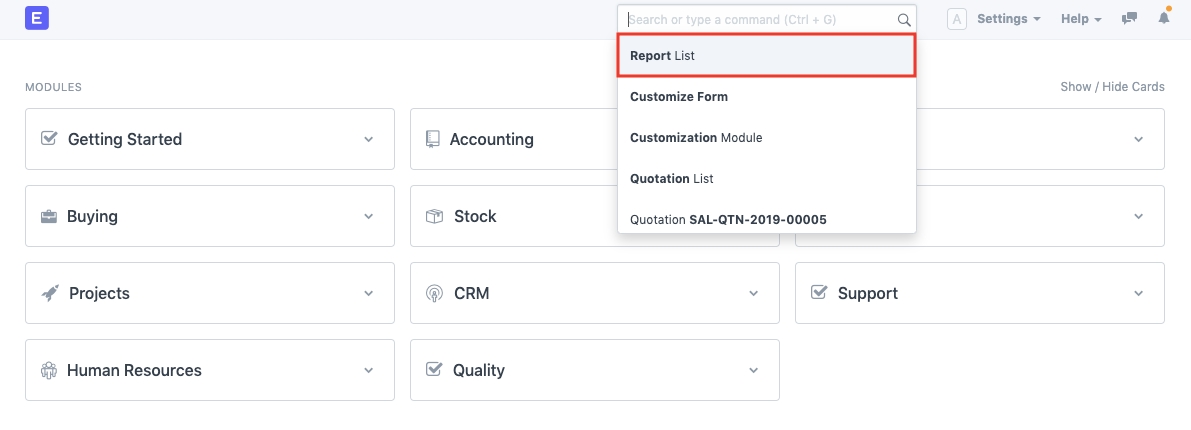Click the Projects rocket icon
Image resolution: width=1191 pixels, height=430 pixels.
49,293
